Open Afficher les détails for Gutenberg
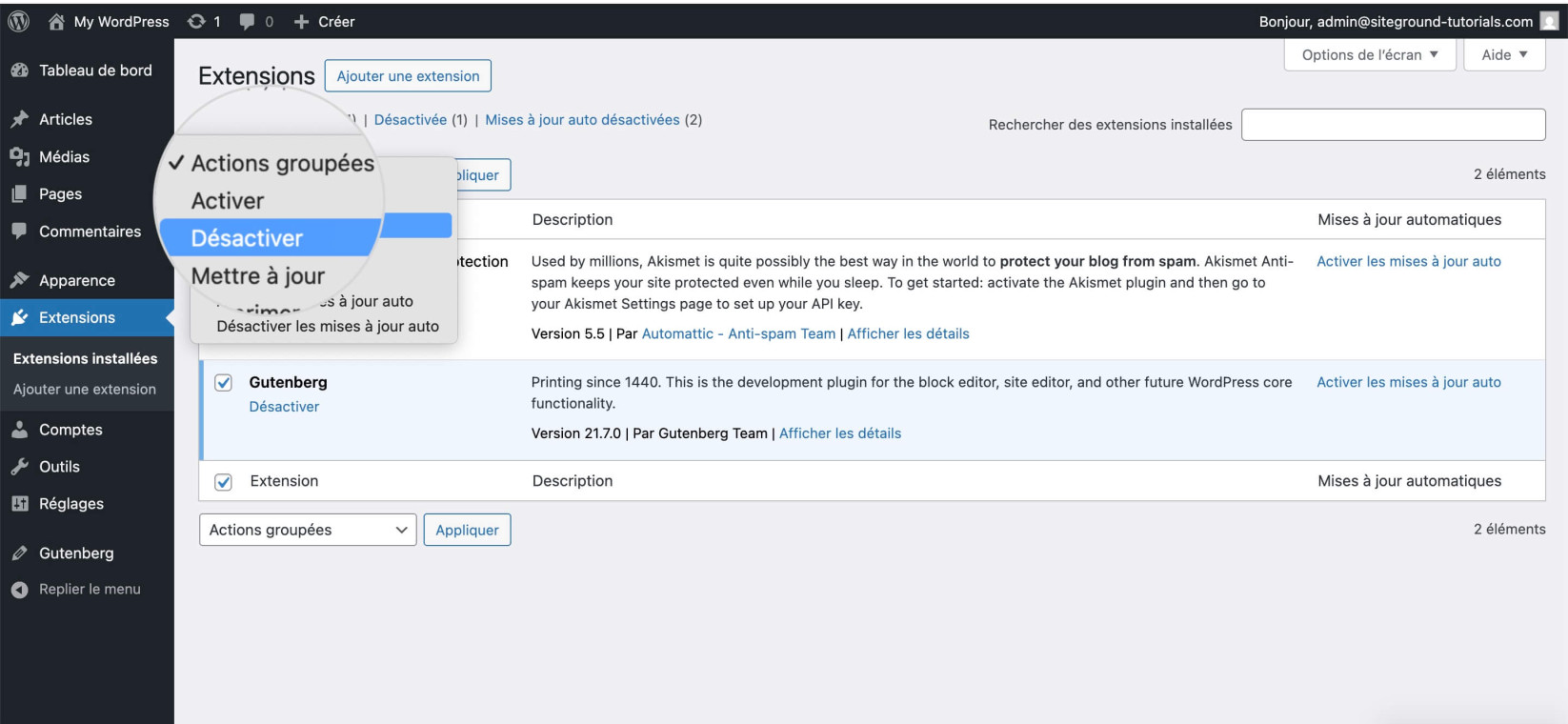The height and width of the screenshot is (724, 1568). click(840, 433)
